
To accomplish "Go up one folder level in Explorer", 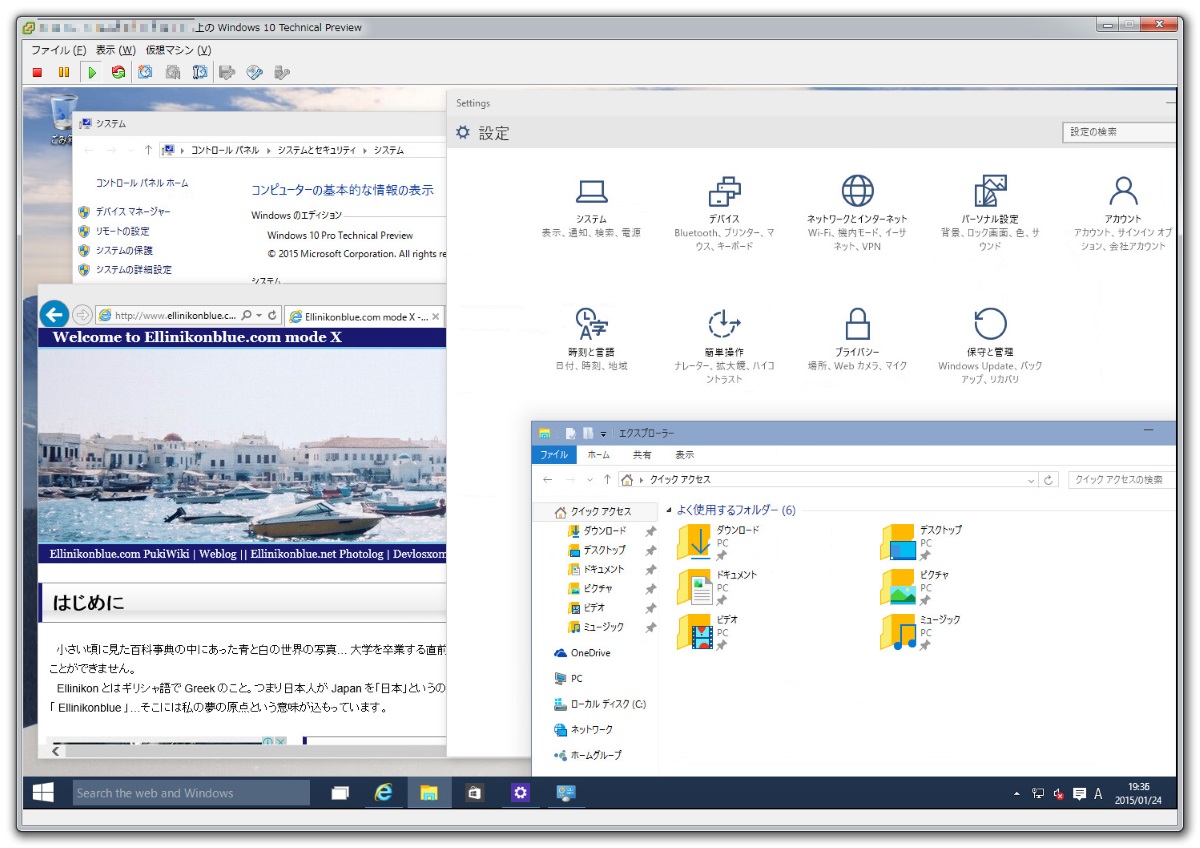I will [607, 480].
